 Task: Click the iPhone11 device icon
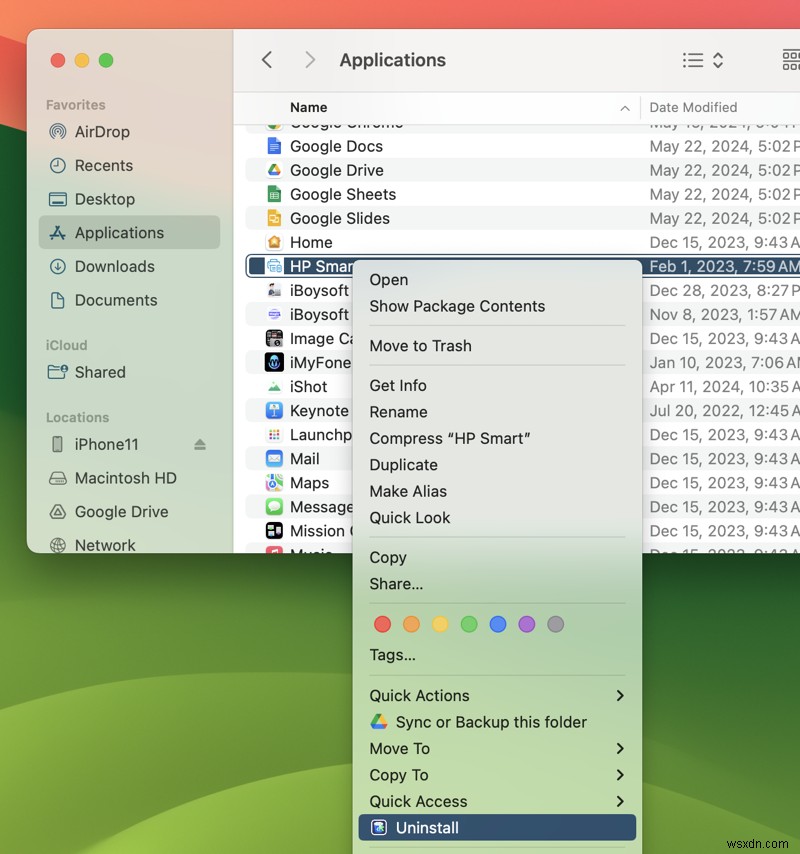pyautogui.click(x=57, y=444)
